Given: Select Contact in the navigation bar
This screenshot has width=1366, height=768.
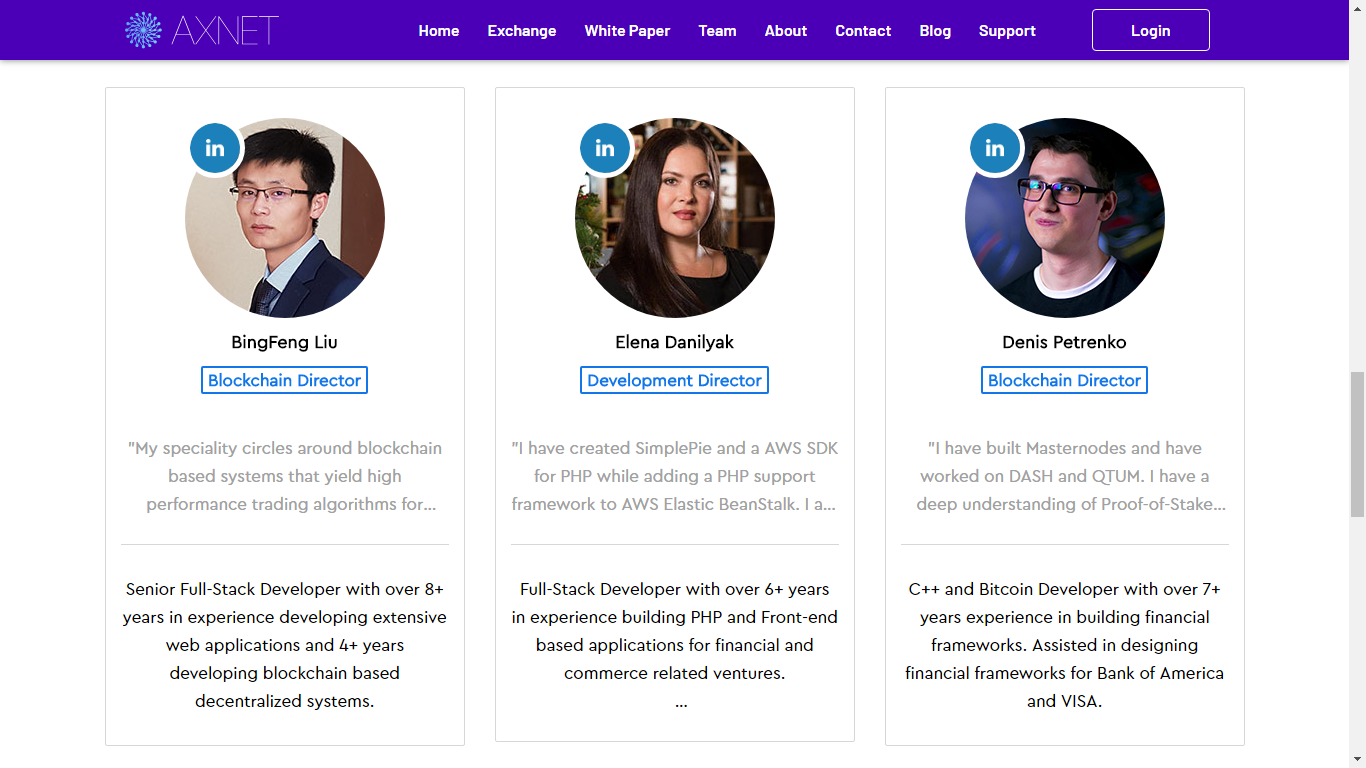Looking at the screenshot, I should click(863, 31).
